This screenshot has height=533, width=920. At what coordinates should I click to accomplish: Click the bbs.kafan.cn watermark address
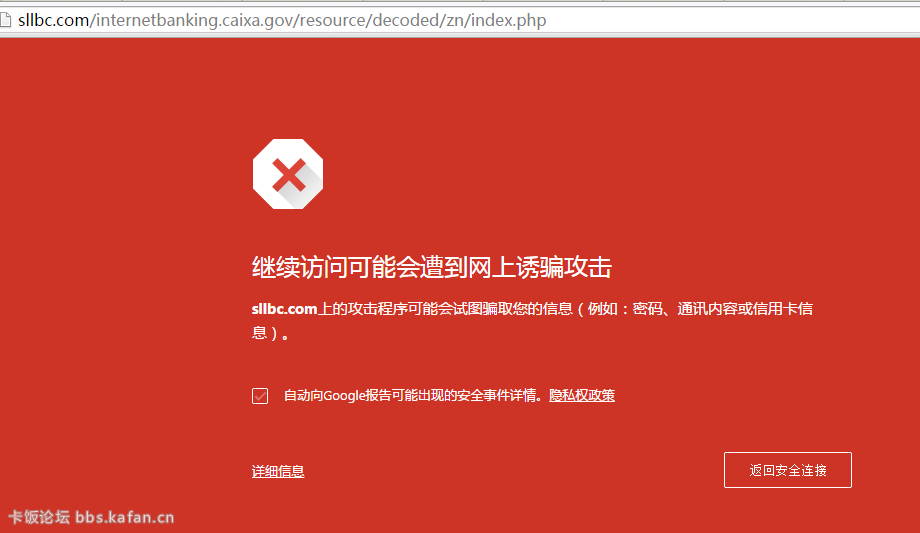125,517
